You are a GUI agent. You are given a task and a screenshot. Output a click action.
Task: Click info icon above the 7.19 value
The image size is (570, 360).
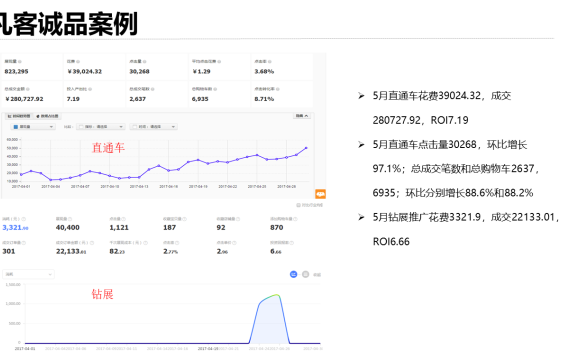tap(90, 89)
